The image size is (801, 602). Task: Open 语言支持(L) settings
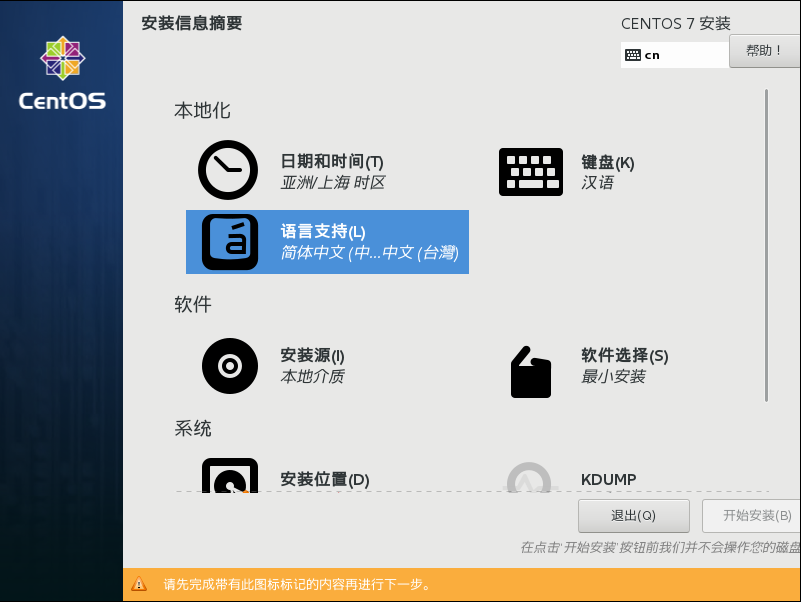pyautogui.click(x=323, y=231)
